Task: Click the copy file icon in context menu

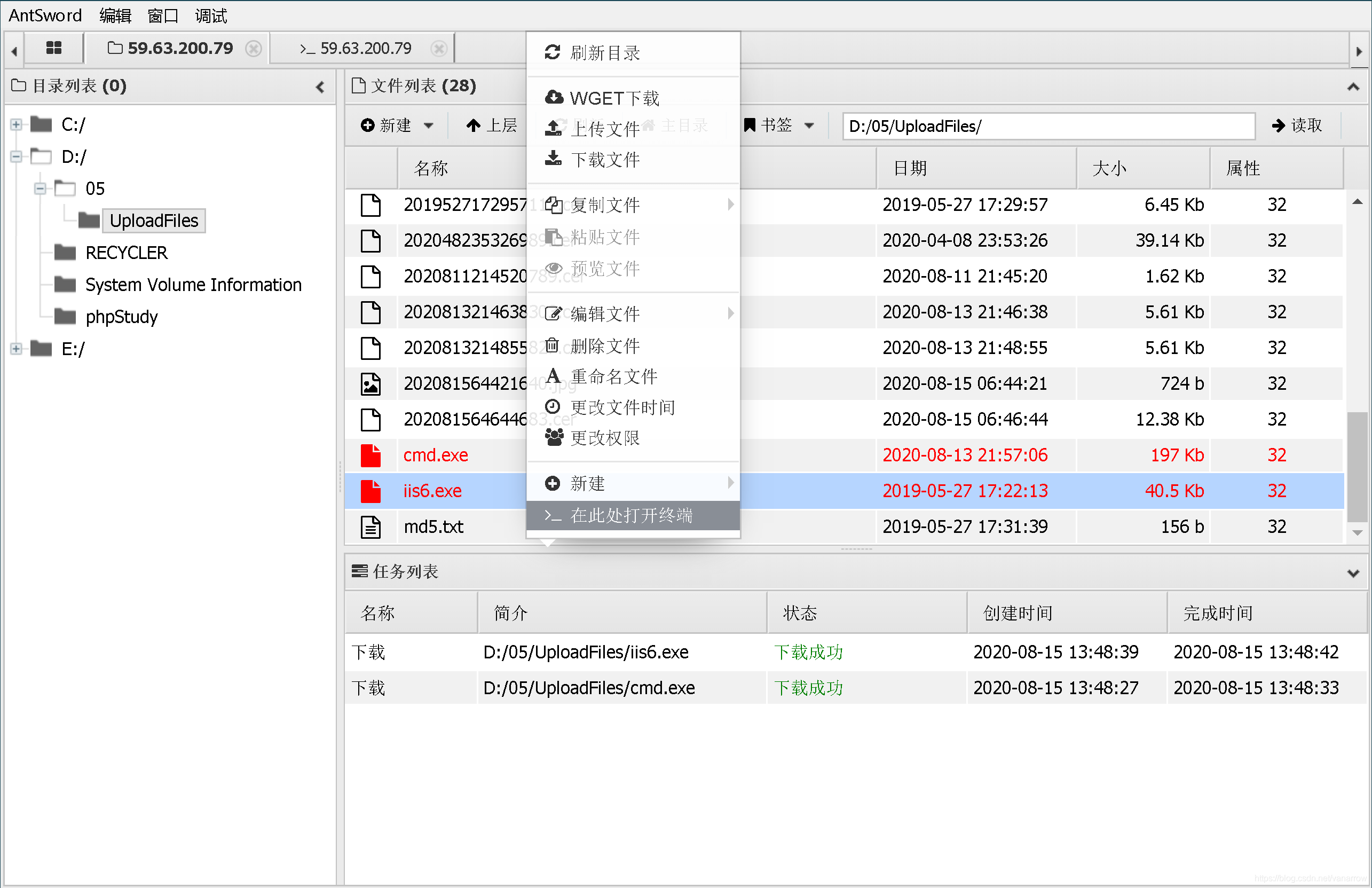Action: coord(553,205)
